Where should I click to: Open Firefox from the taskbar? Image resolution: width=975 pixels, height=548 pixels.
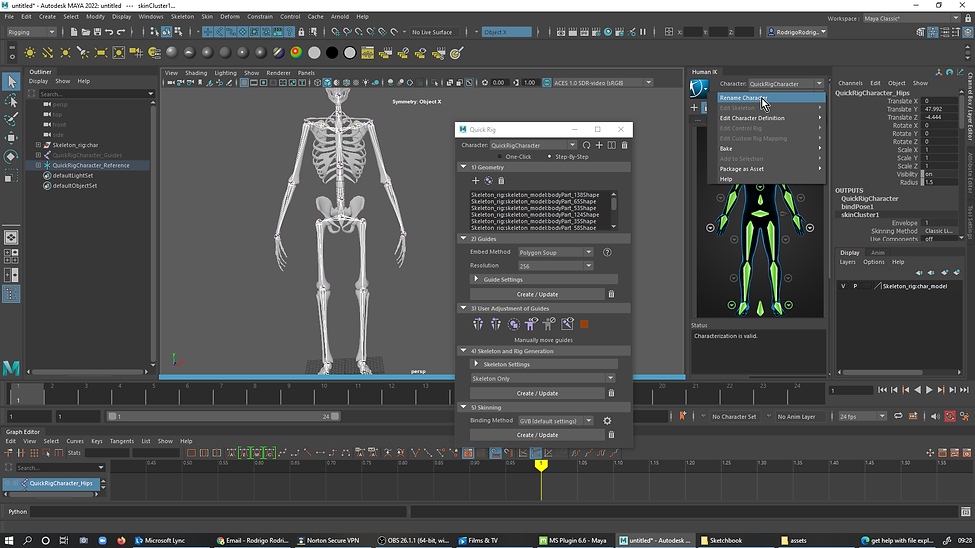[121, 541]
